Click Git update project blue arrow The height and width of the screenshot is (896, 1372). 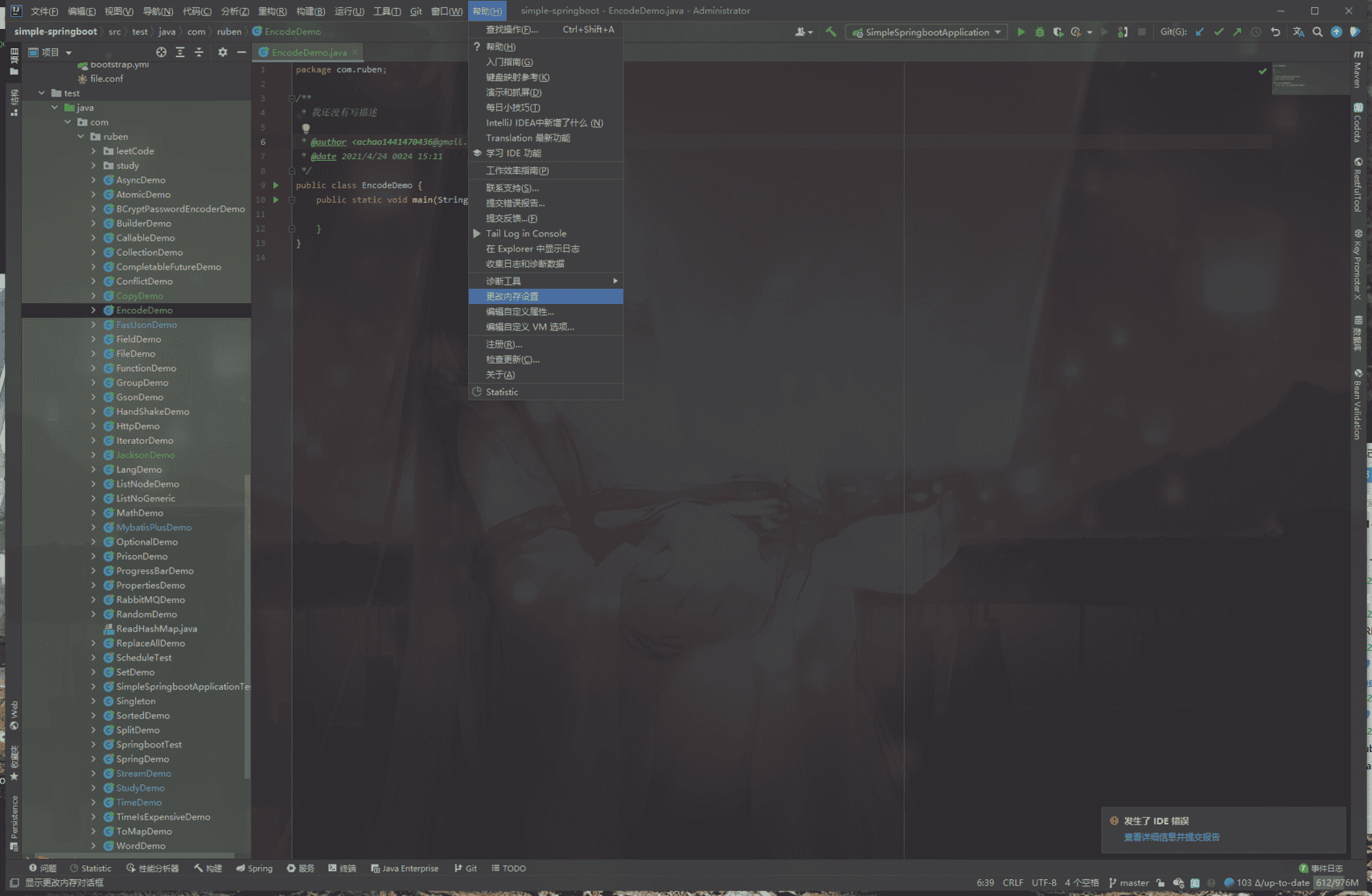[1200, 32]
